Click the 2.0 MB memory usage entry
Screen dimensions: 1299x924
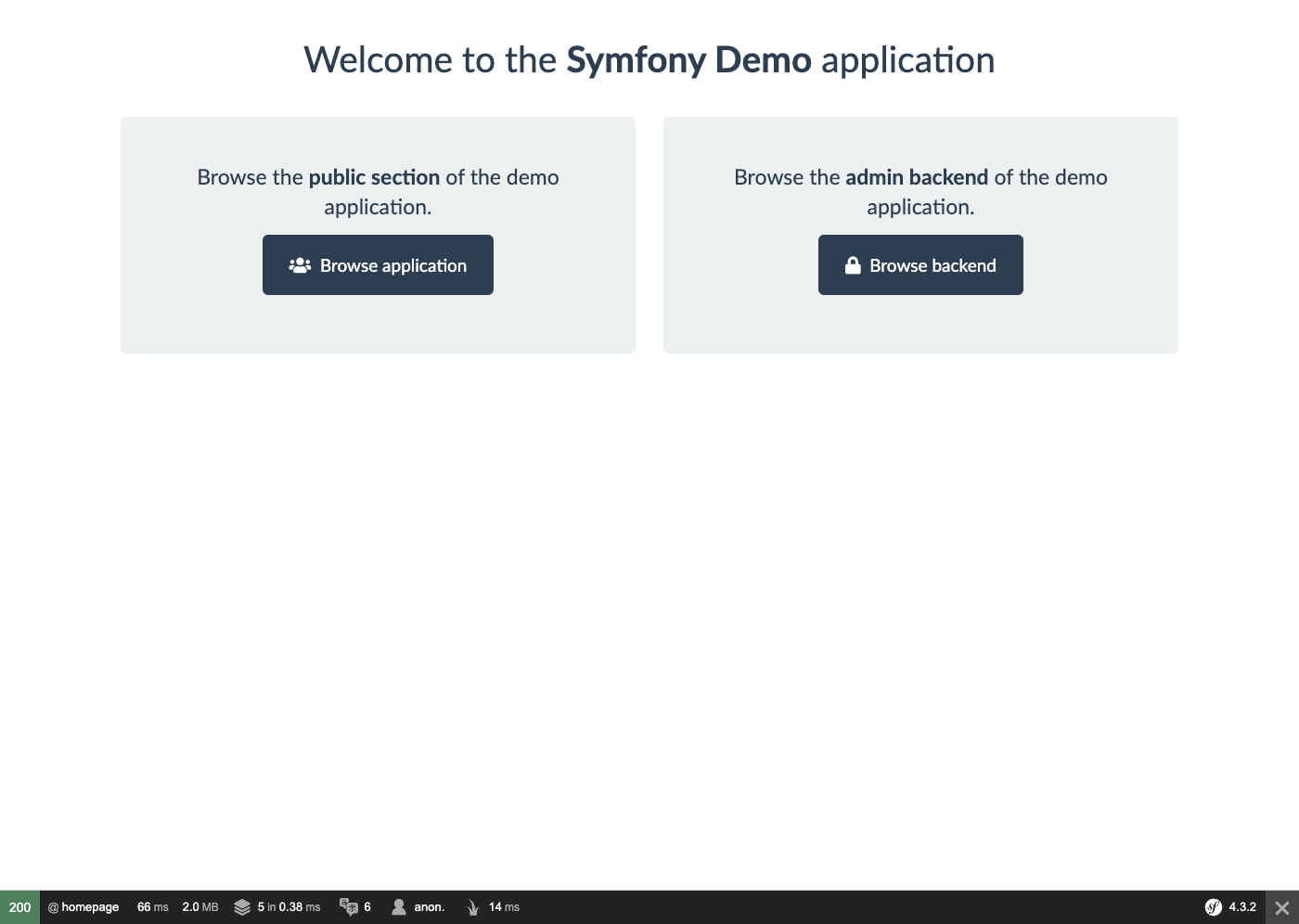[200, 907]
